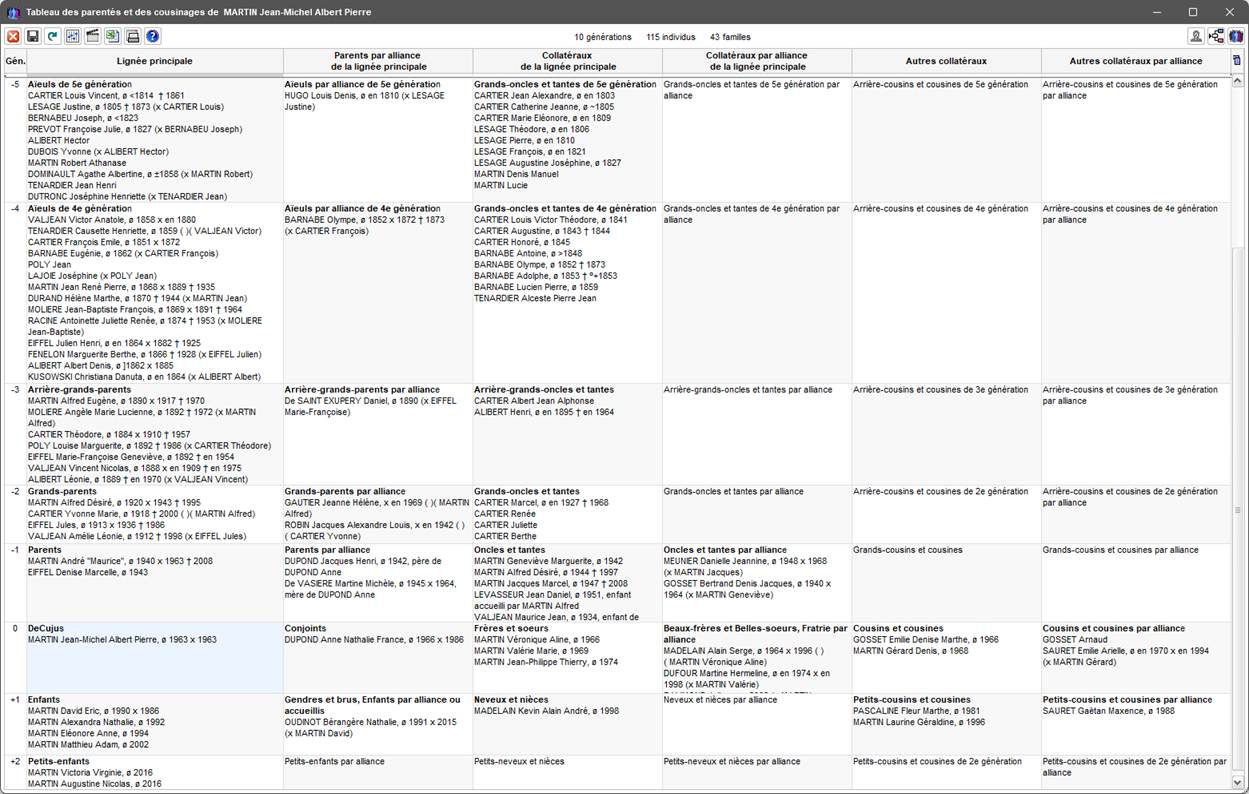
Task: Select 'GAUTIER Jeanne Hélène, x en 1969'
Action: tap(377, 508)
